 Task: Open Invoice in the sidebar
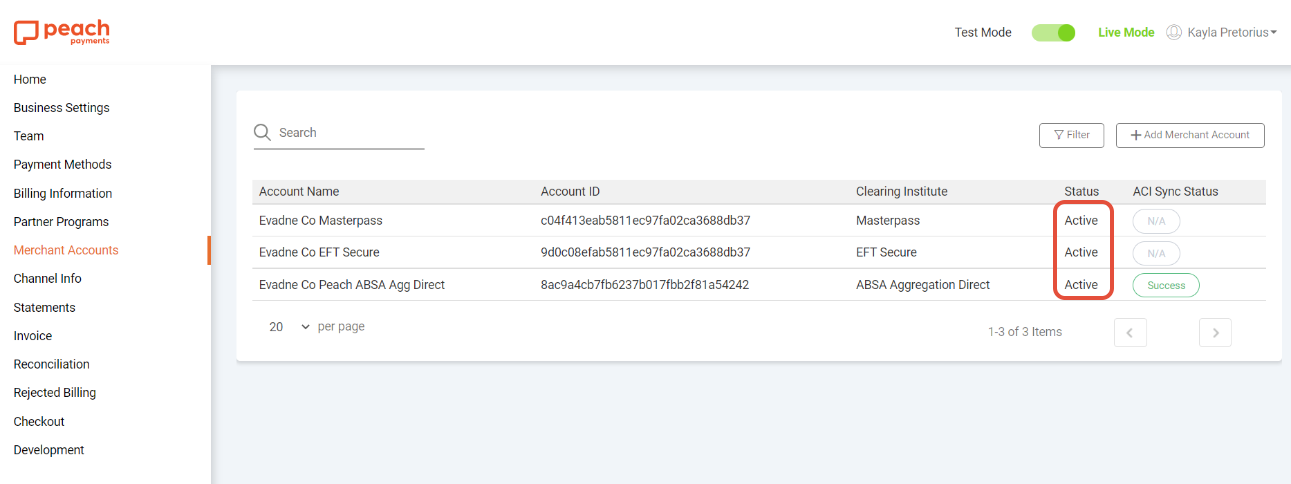33,336
